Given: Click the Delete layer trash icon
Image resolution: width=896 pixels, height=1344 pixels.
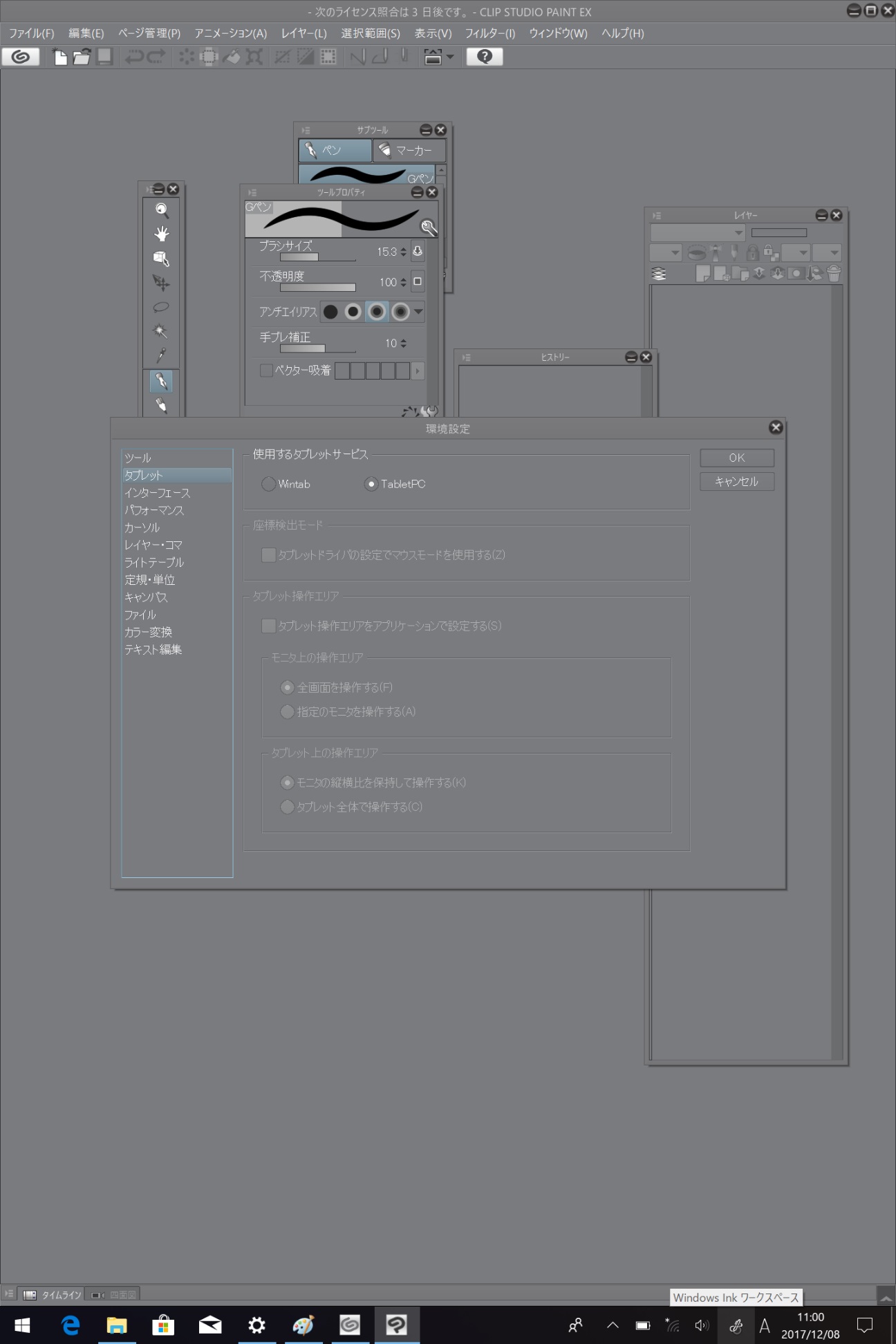Looking at the screenshot, I should tap(834, 274).
